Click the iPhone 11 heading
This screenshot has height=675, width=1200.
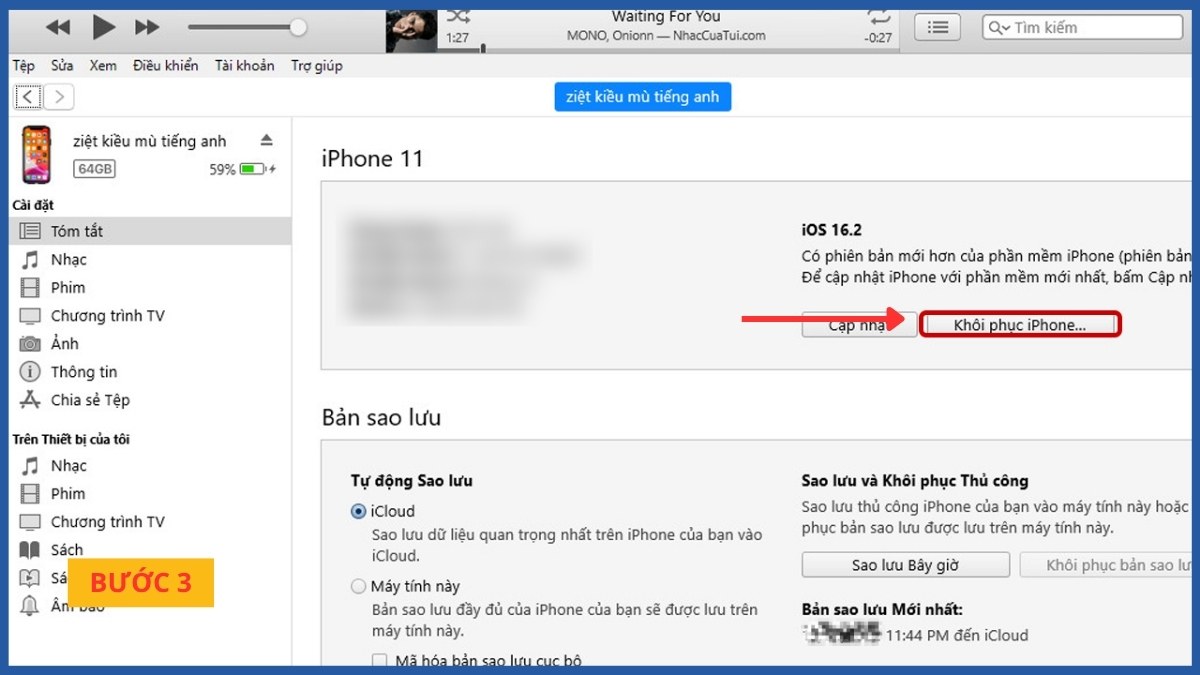373,158
